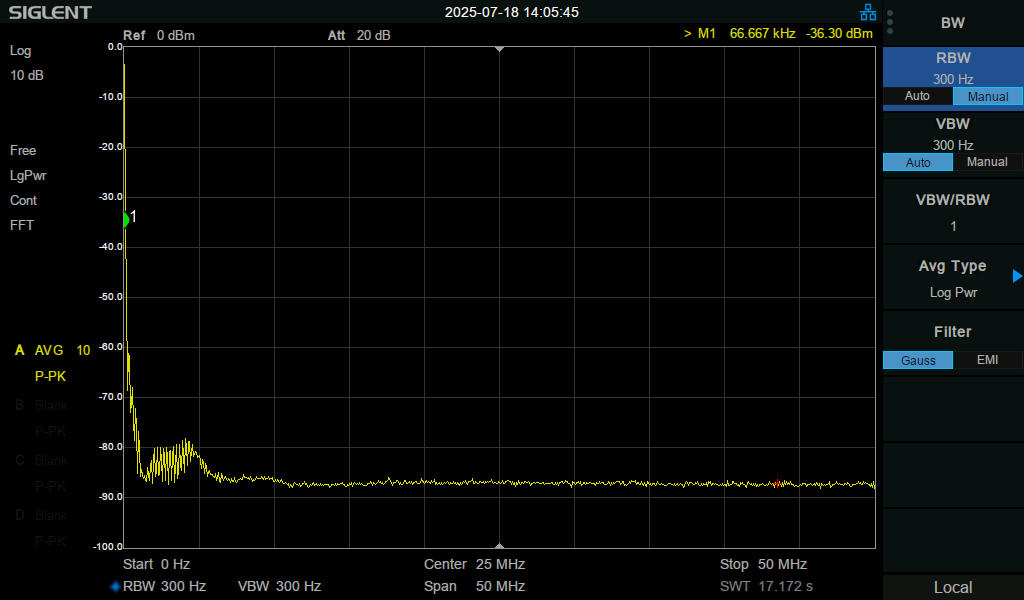Click the SWT 17.172 s sweep time
This screenshot has width=1024, height=600.
click(x=766, y=586)
